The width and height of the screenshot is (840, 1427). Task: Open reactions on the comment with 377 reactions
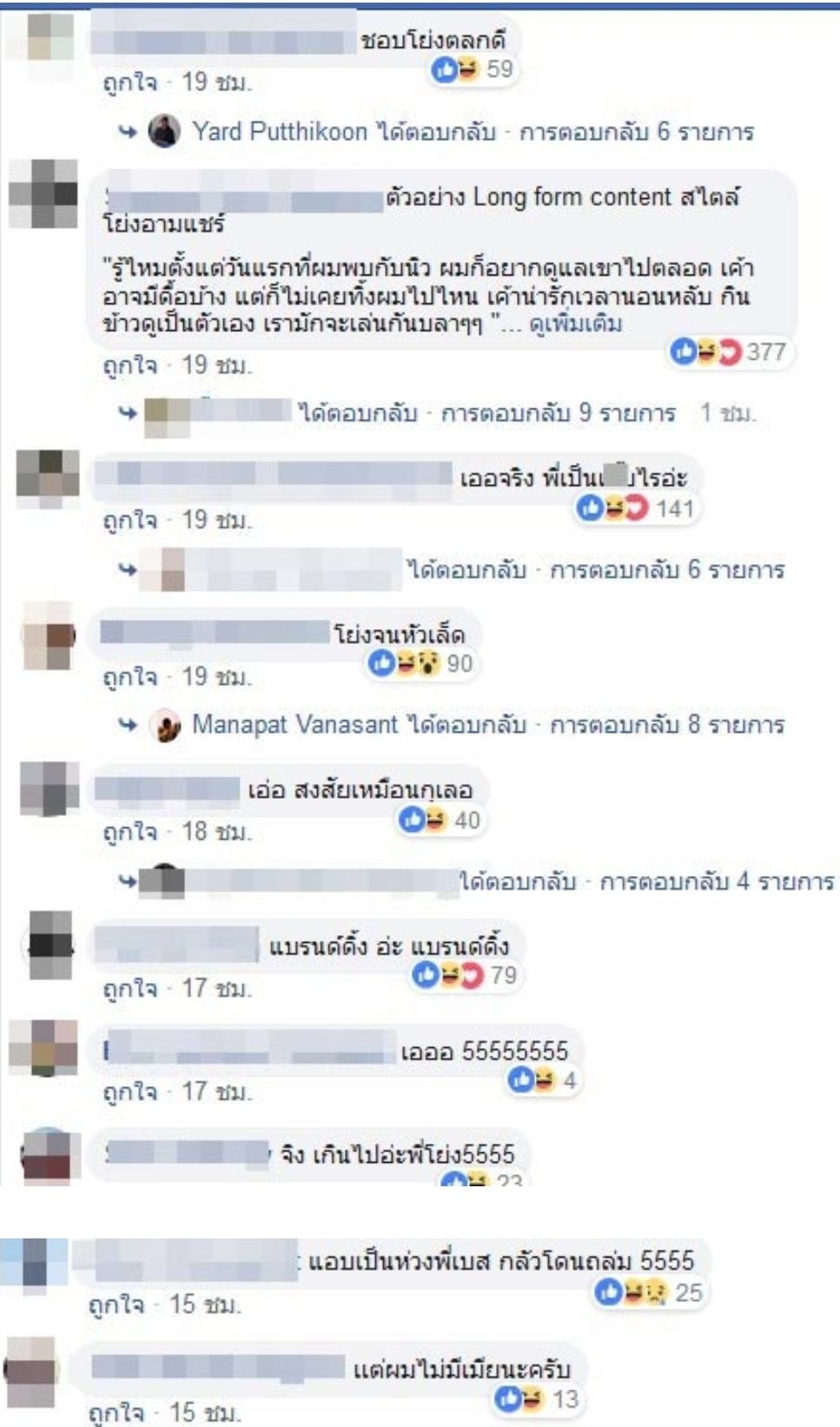pyautogui.click(x=728, y=352)
